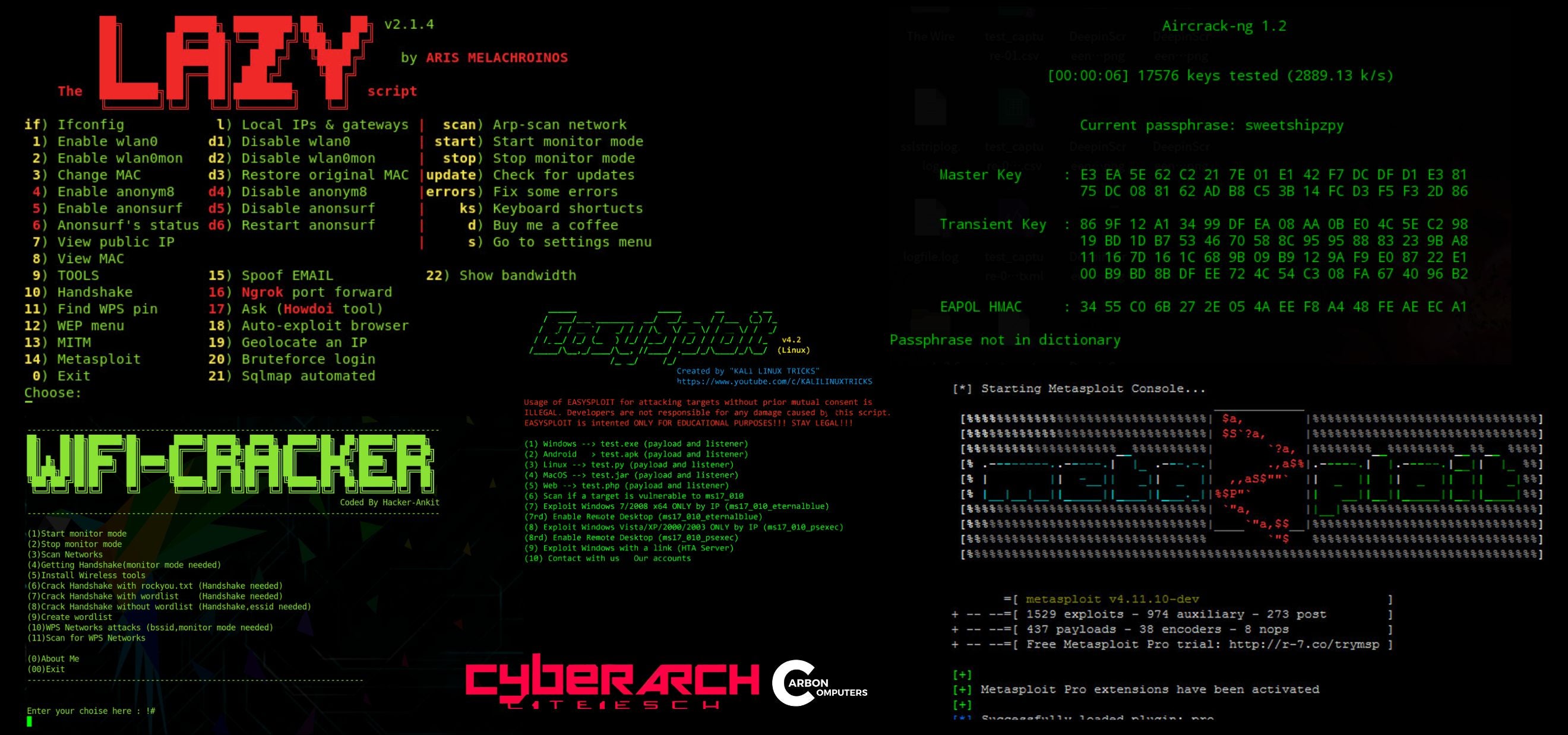The width and height of the screenshot is (1568, 735).
Task: Click the Metasploit Pro trial URL
Action: [x=1303, y=644]
